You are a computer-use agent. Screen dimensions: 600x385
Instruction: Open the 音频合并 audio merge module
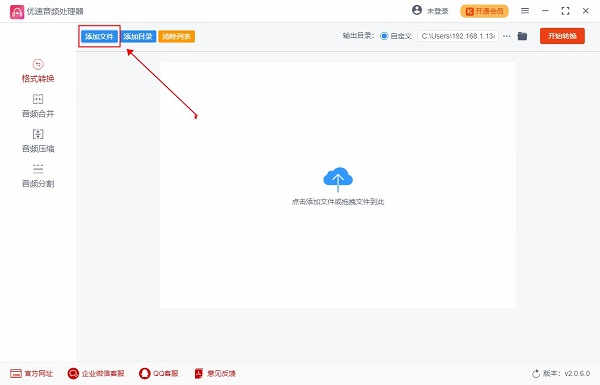pos(38,106)
